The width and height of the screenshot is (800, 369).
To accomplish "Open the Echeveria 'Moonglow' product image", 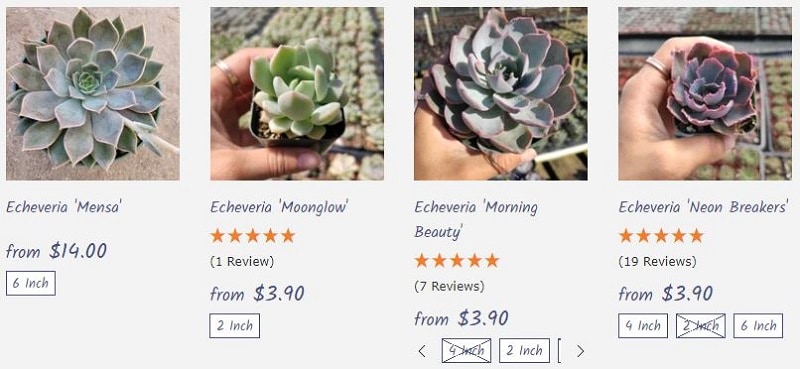I will [x=297, y=94].
